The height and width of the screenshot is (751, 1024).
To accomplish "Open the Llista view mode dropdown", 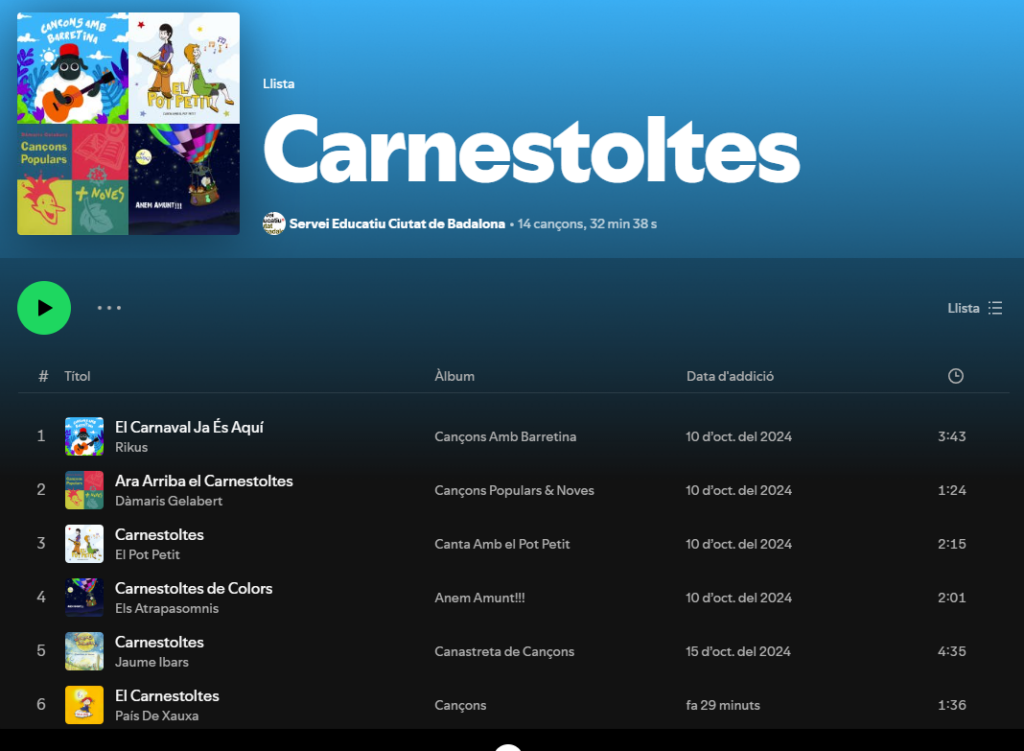I will point(974,308).
